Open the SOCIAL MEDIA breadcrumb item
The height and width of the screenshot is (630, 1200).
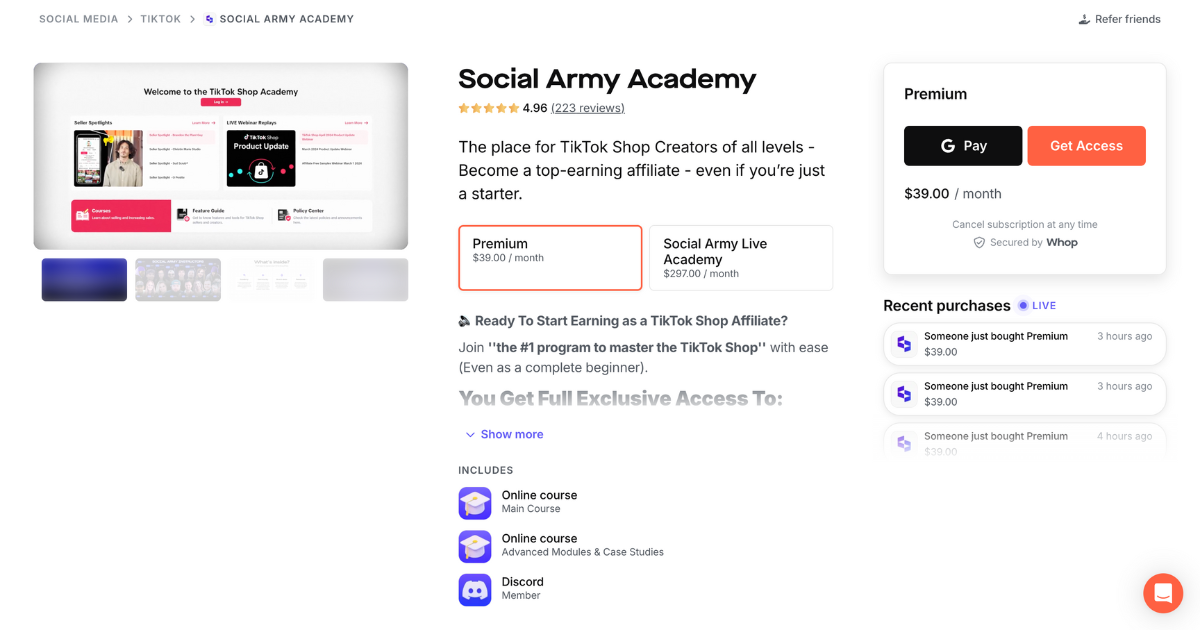click(78, 18)
